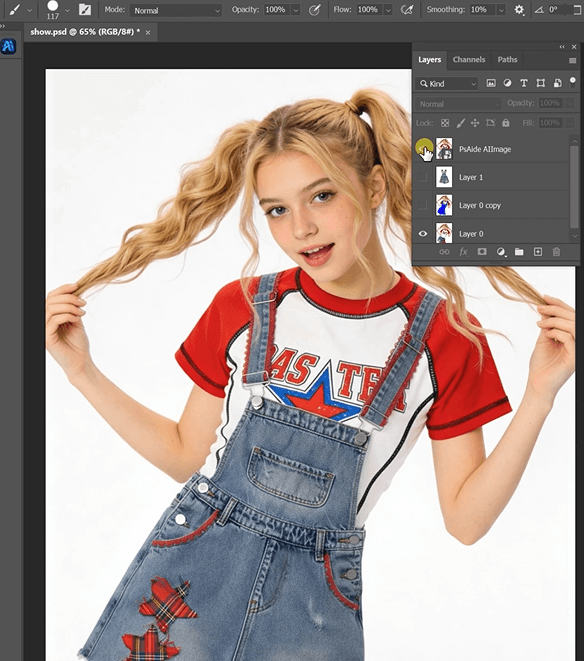
Task: Click the Smoothing 10% field
Action: (481, 10)
